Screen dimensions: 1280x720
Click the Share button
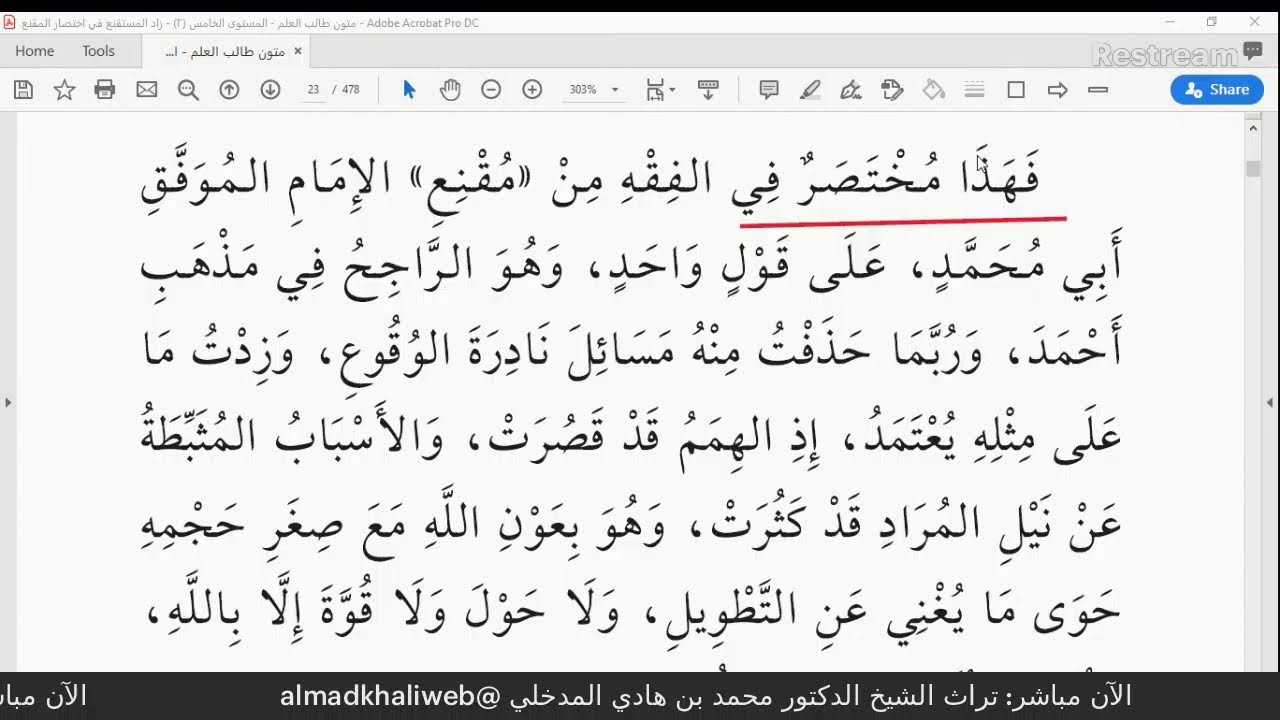[1217, 90]
